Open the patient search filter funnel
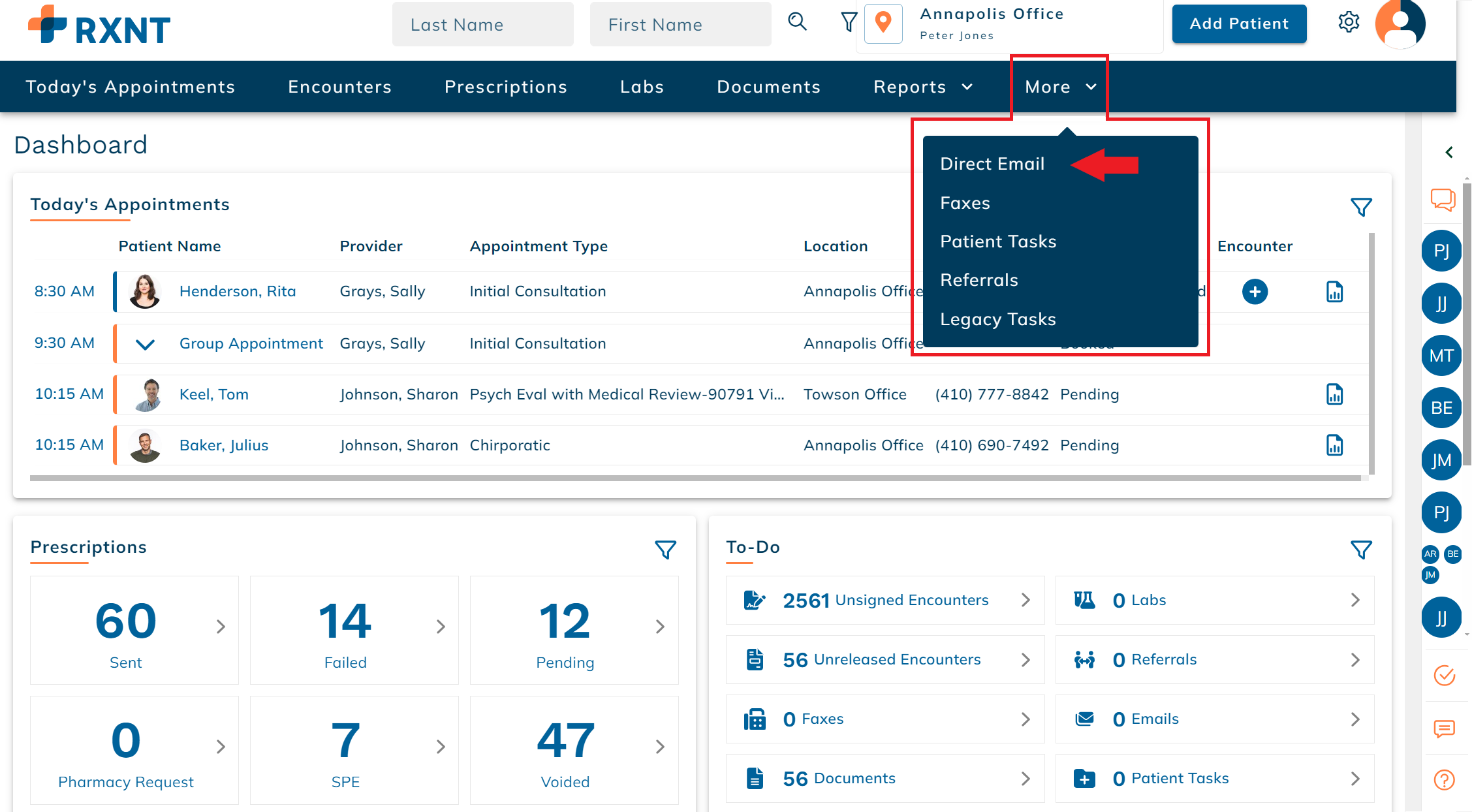This screenshot has height=812, width=1472. point(849,22)
